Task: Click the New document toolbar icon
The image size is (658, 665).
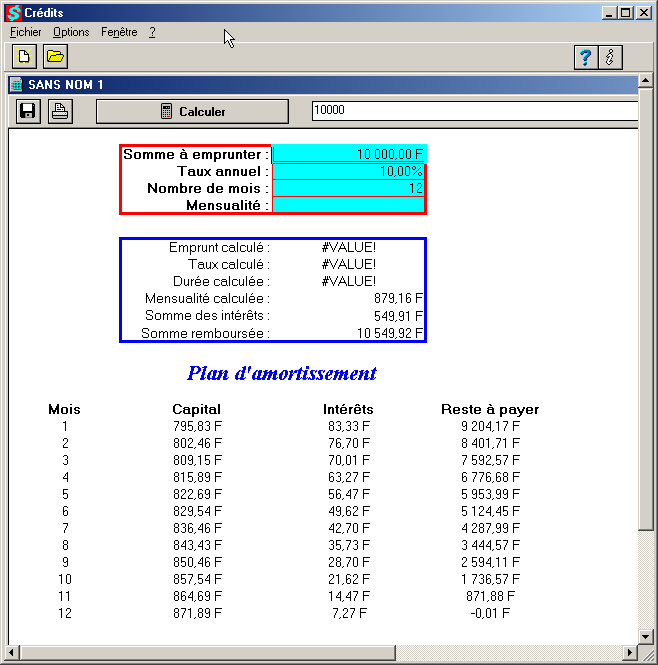Action: [24, 56]
